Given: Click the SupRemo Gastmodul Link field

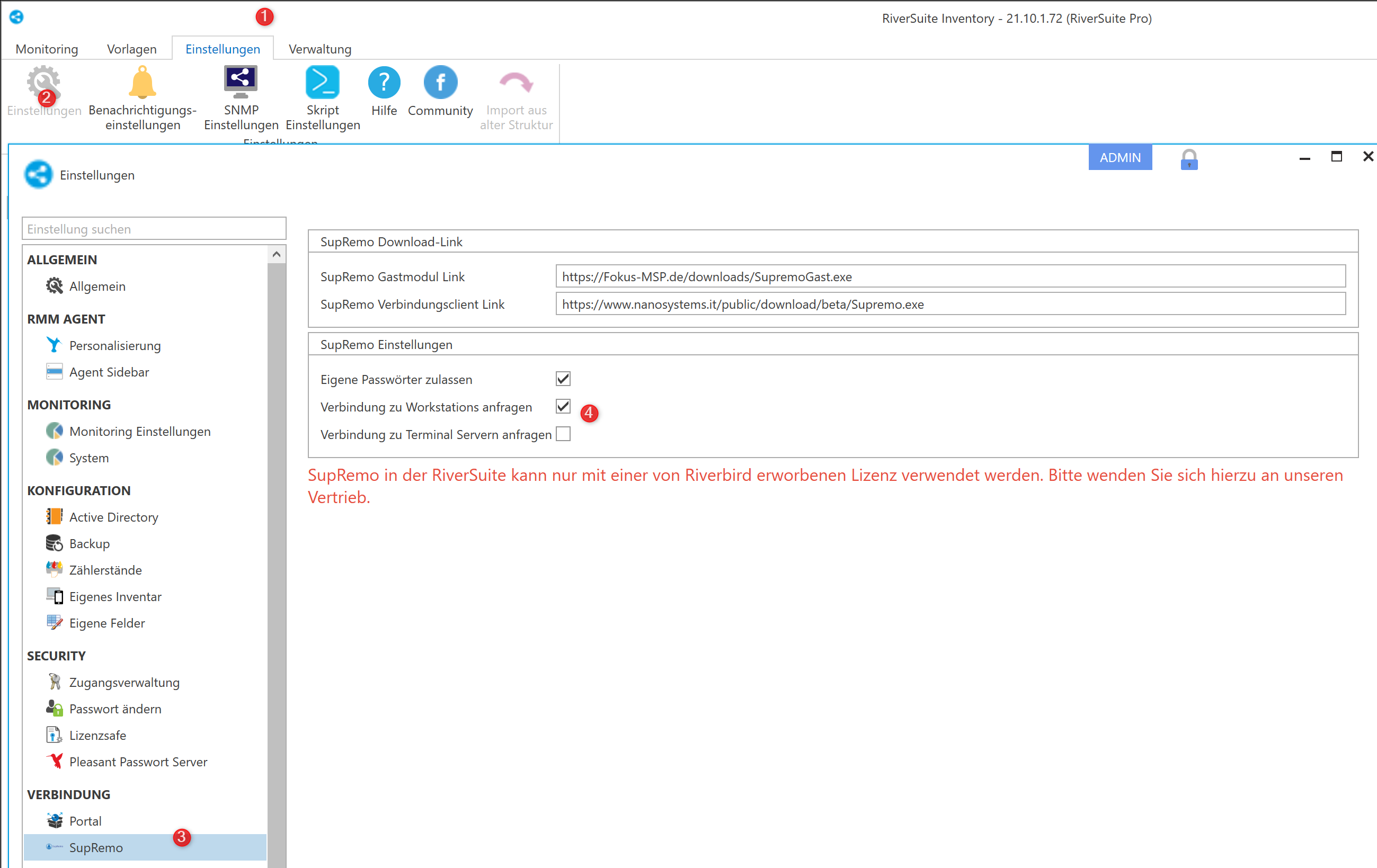Looking at the screenshot, I should 950,276.
